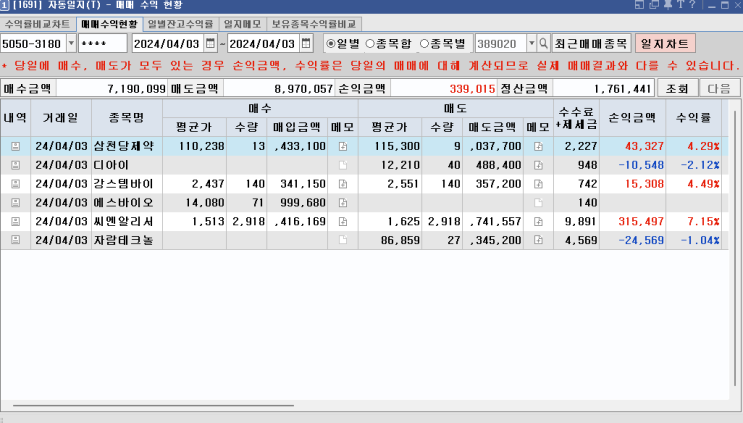This screenshot has width=743, height=423.
Task: Click the T font icon in title bar
Action: [680, 5]
